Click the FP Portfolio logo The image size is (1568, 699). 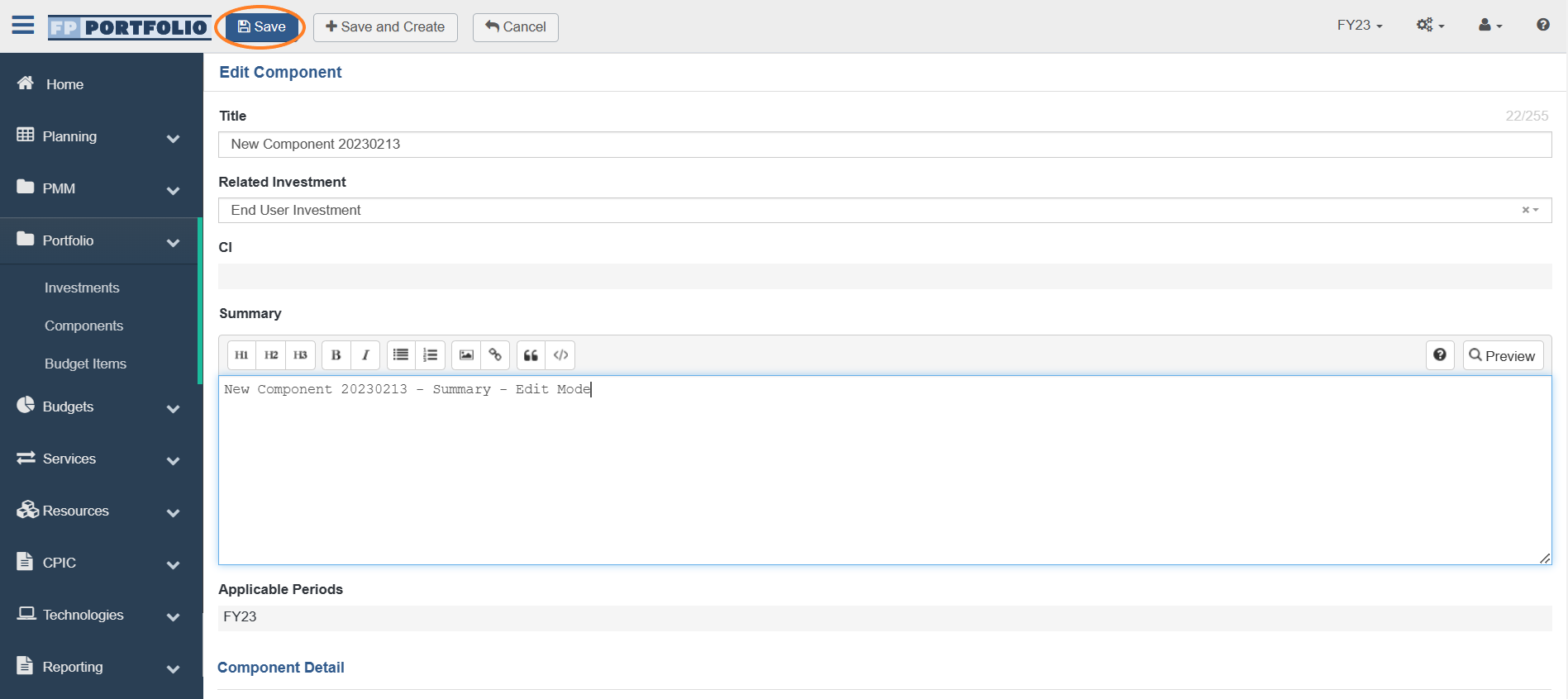pyautogui.click(x=129, y=27)
